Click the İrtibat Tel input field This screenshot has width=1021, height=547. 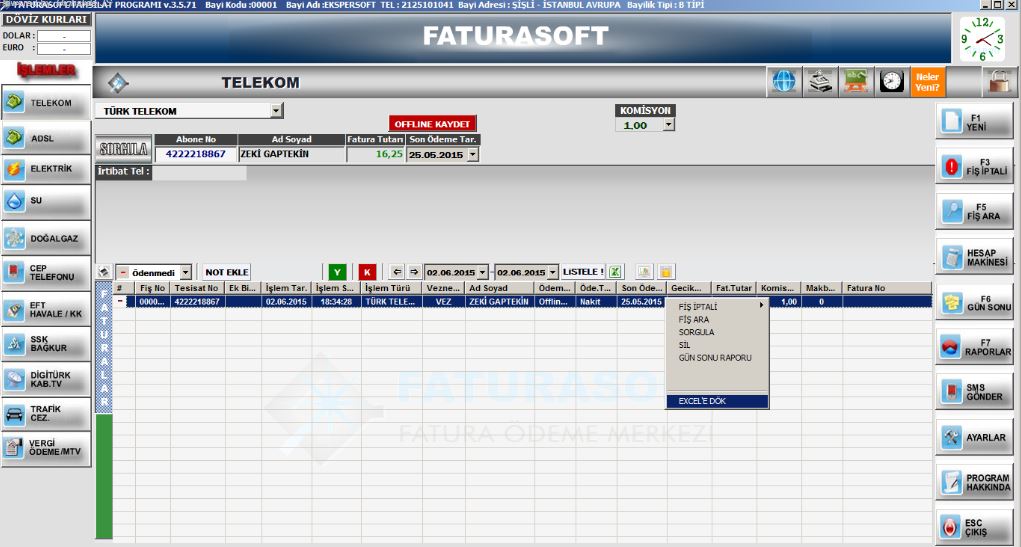click(x=199, y=173)
